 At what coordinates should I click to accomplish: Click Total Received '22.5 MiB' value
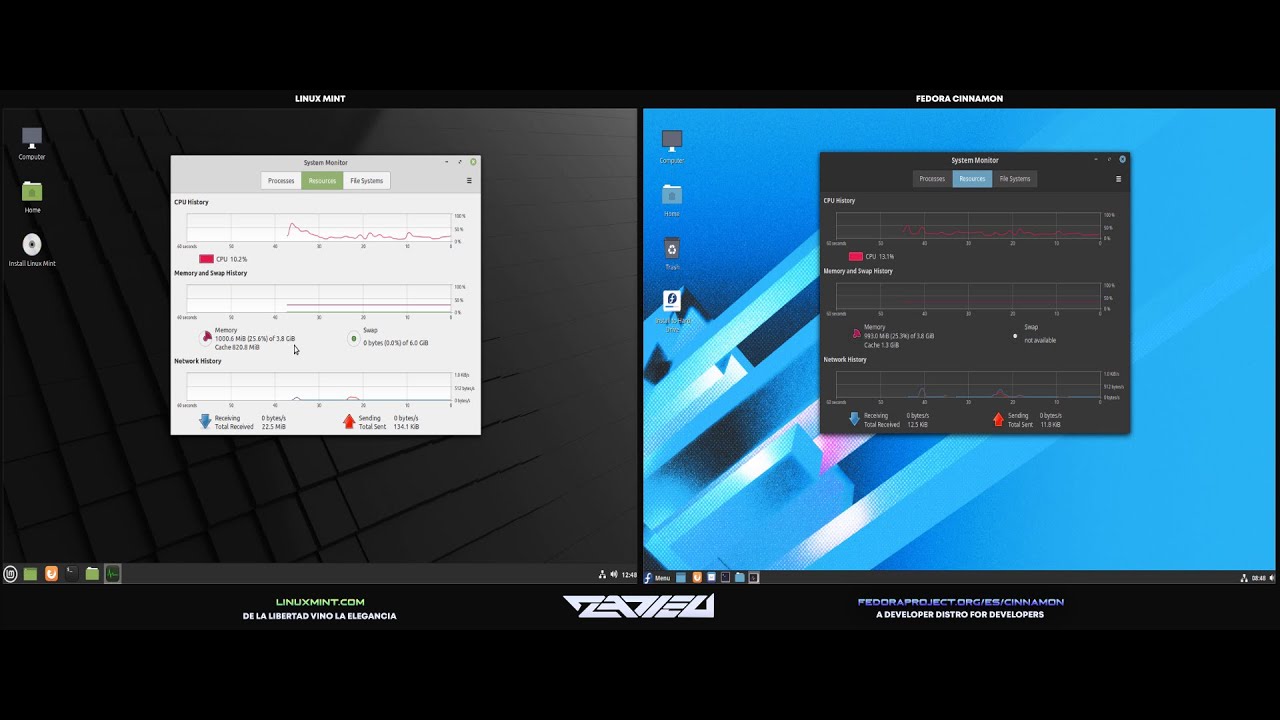[x=274, y=427]
